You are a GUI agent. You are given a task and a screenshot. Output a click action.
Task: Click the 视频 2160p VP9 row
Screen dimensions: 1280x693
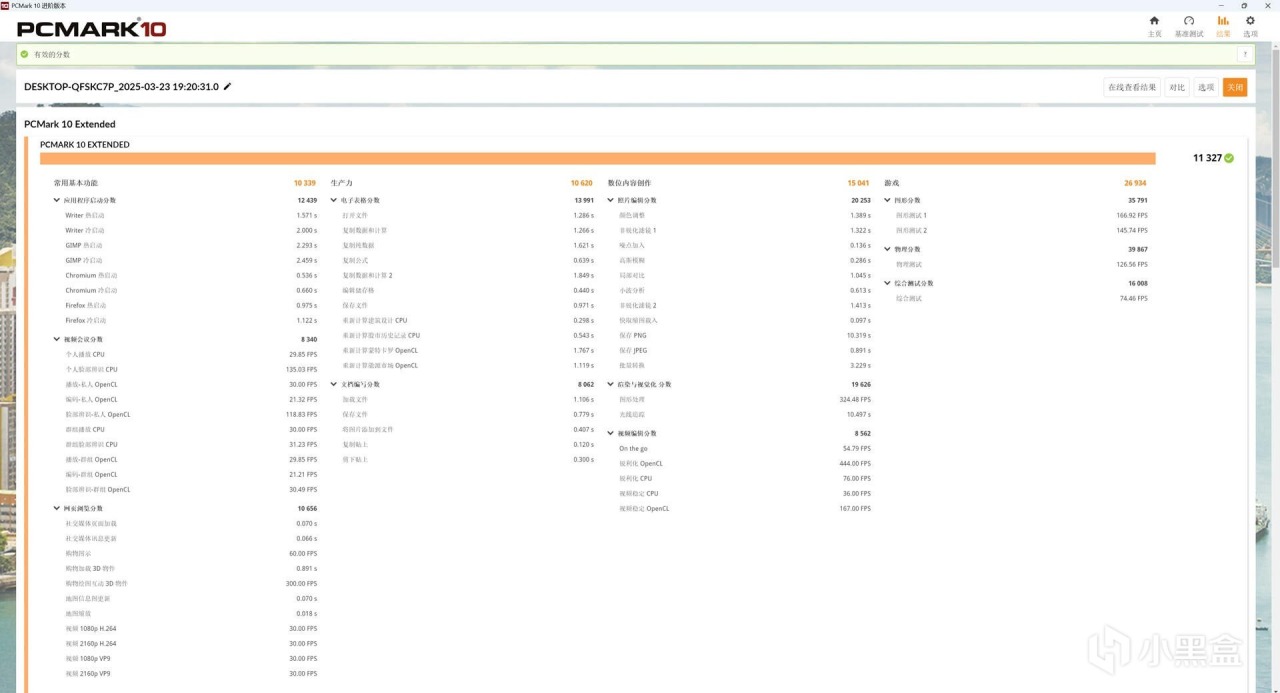pos(191,673)
